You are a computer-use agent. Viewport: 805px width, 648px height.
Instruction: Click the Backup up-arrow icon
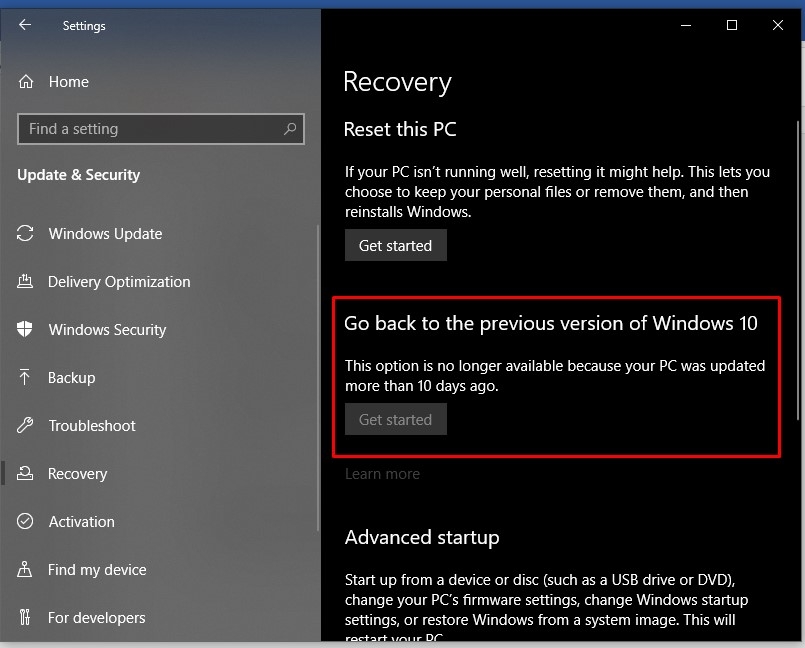point(27,377)
